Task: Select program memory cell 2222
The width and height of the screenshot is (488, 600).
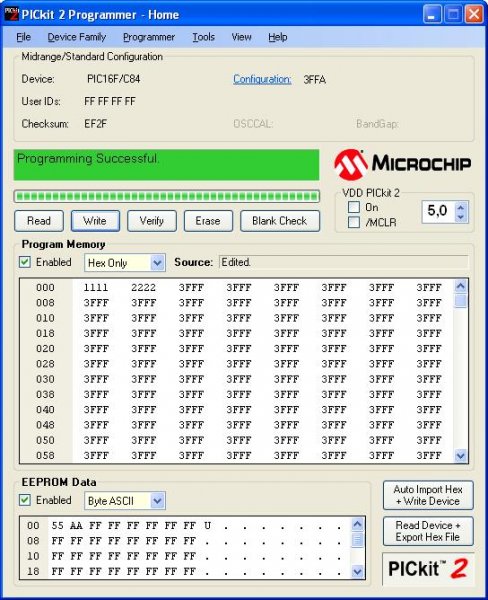Action: [144, 287]
